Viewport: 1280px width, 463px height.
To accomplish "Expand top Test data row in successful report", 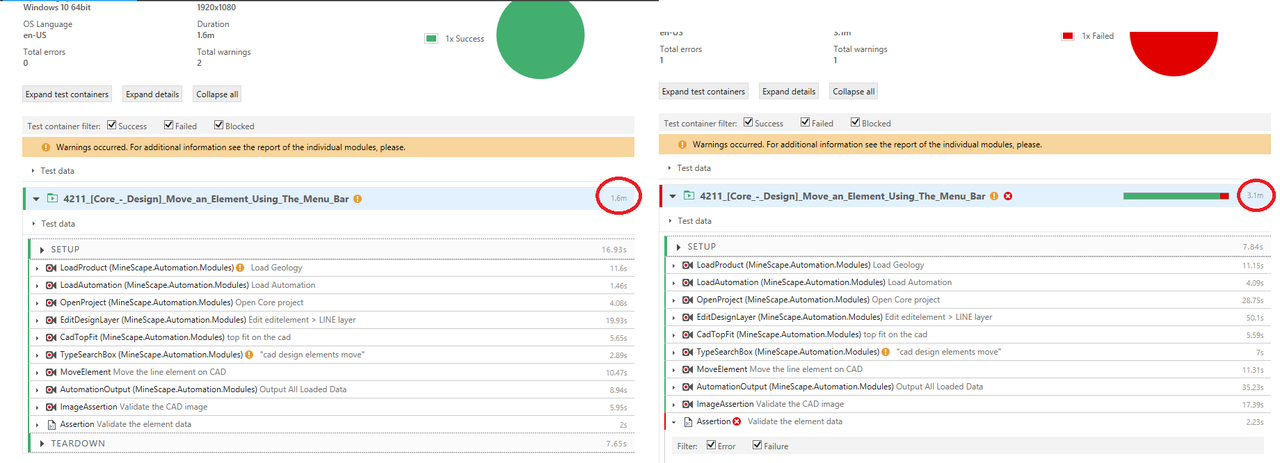I will coord(32,171).
